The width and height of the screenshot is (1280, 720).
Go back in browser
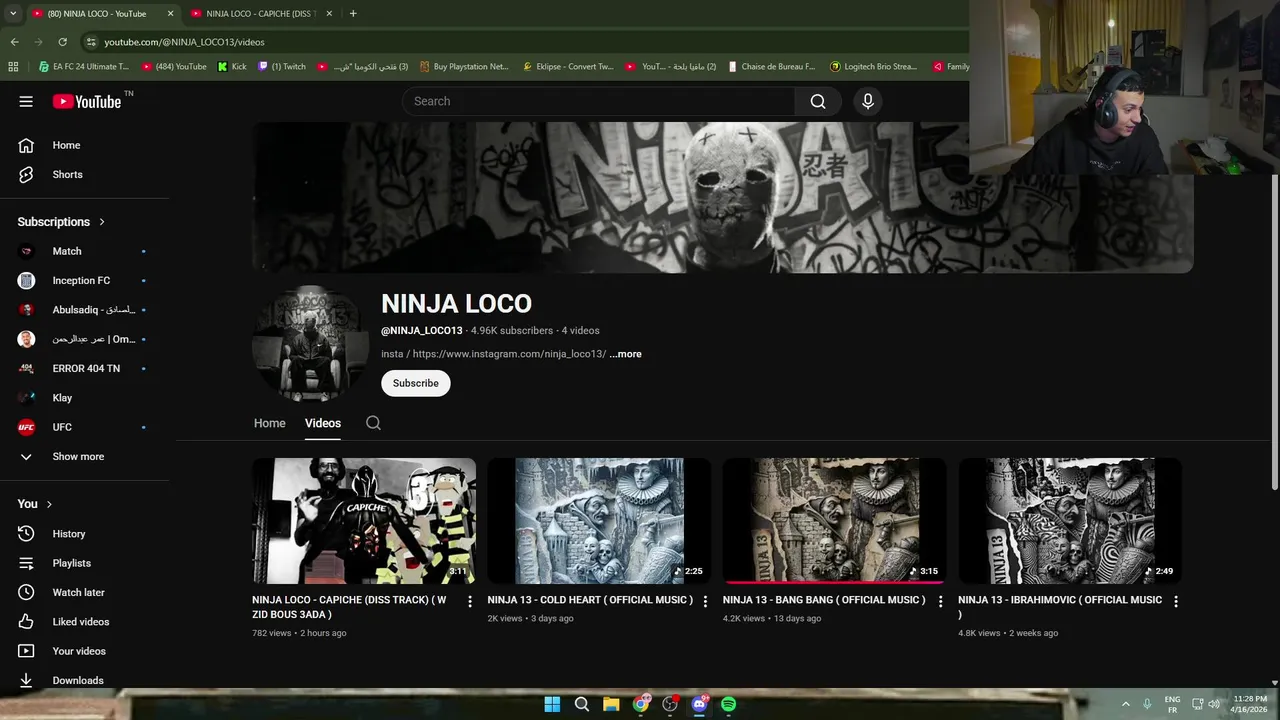click(x=14, y=42)
